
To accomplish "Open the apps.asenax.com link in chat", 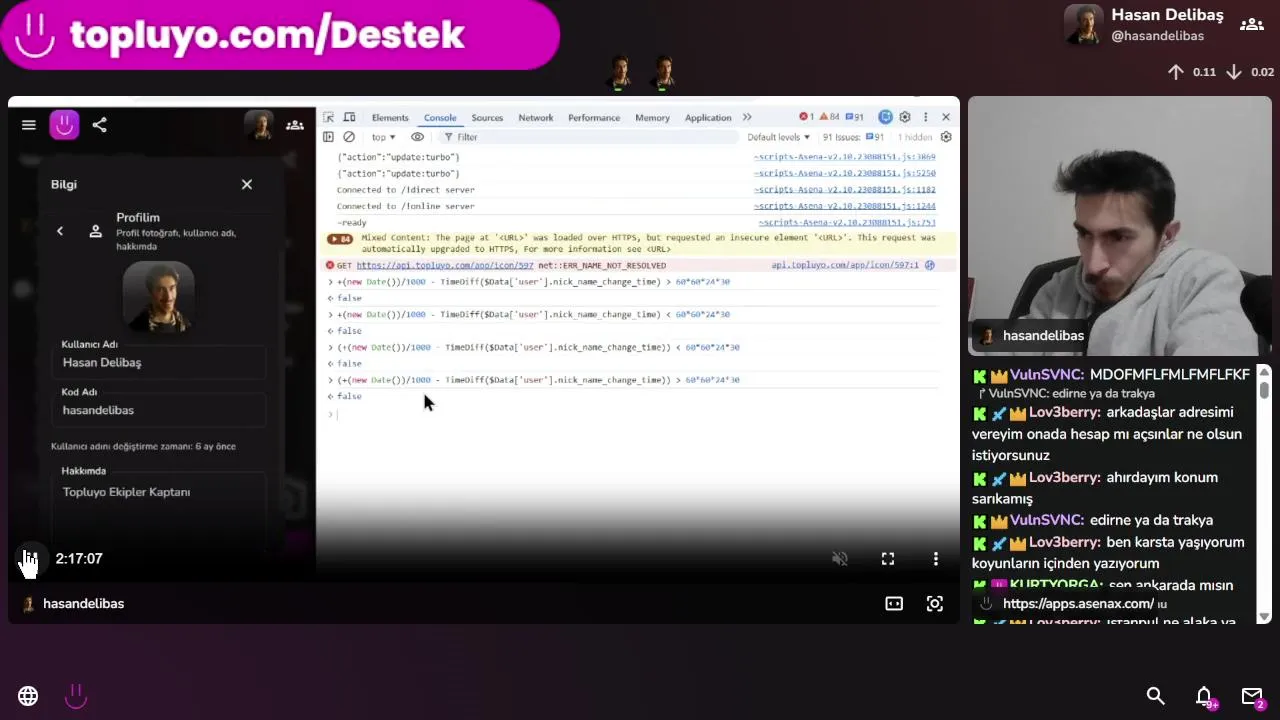I will [x=1078, y=604].
